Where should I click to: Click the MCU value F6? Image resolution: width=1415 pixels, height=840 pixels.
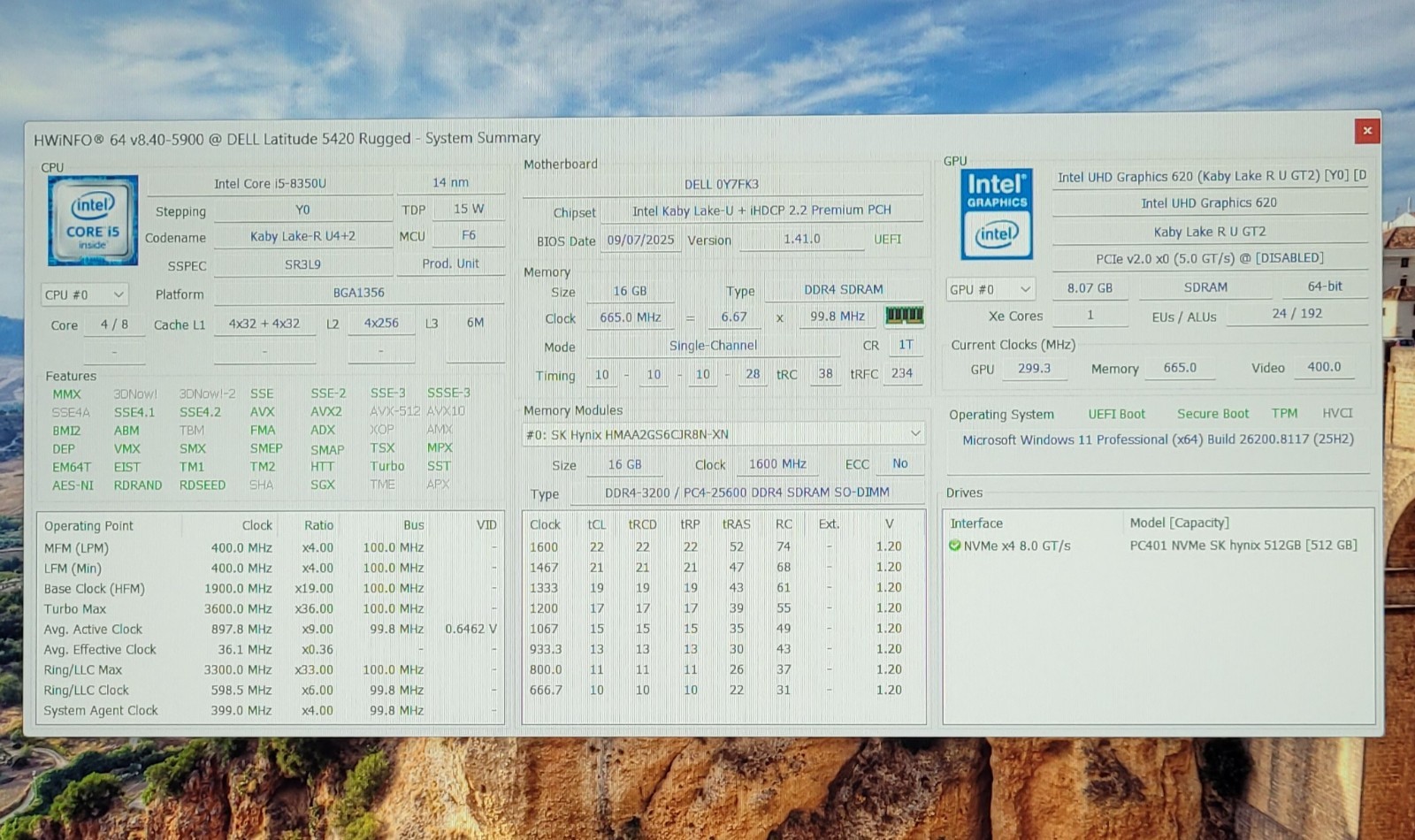(468, 235)
